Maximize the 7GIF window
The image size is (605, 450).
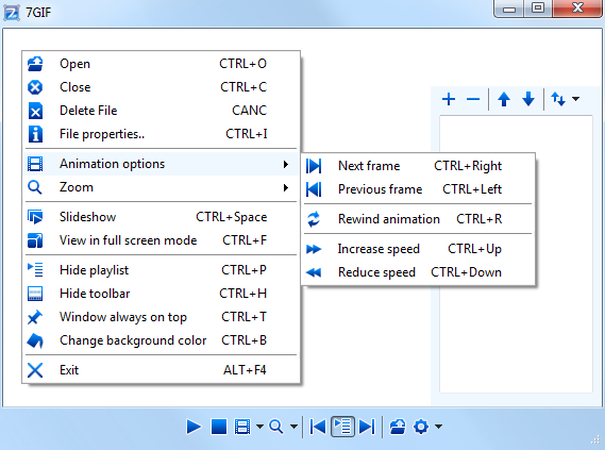538,8
